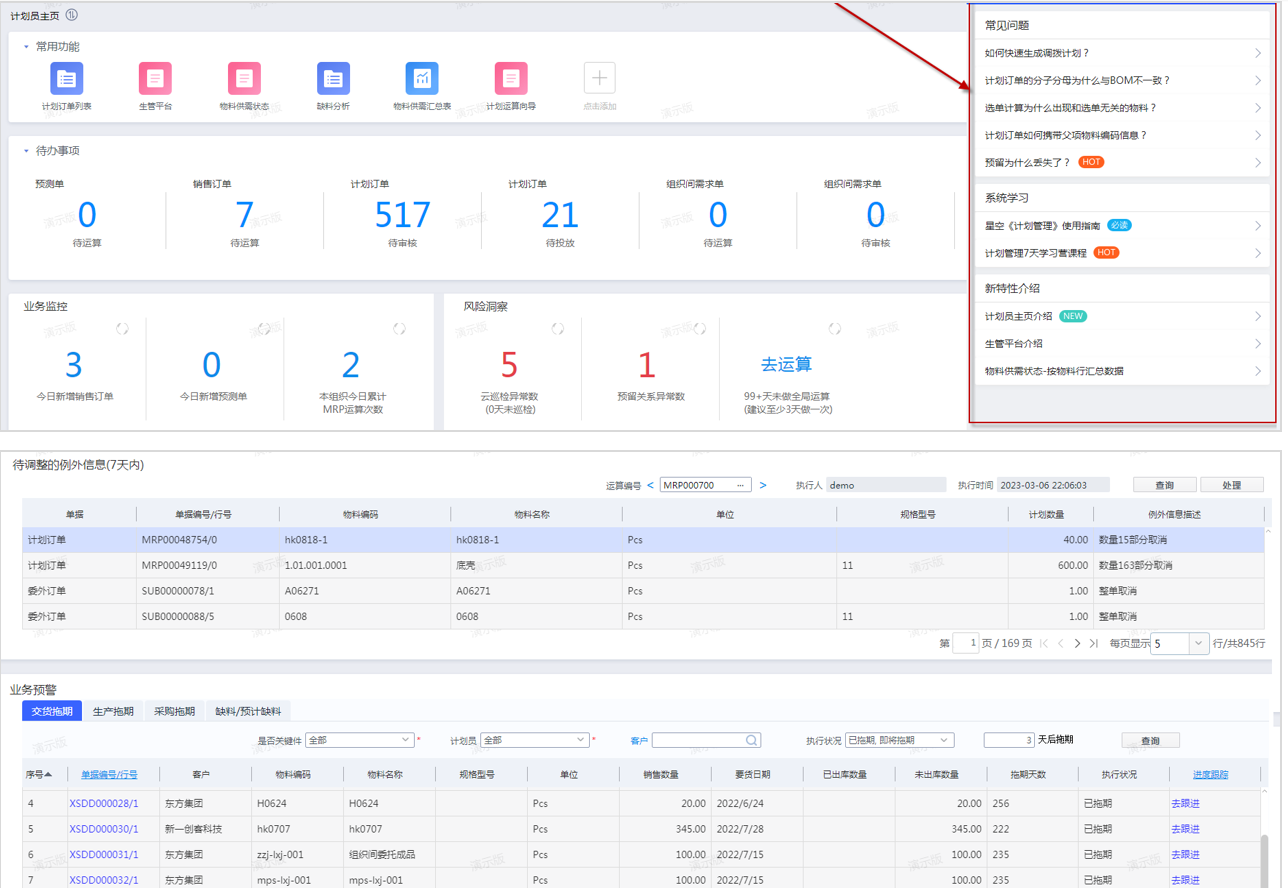Screen dimensions: 1288x888
Task: Collapse the 常用功能 section
Action: tap(27, 47)
